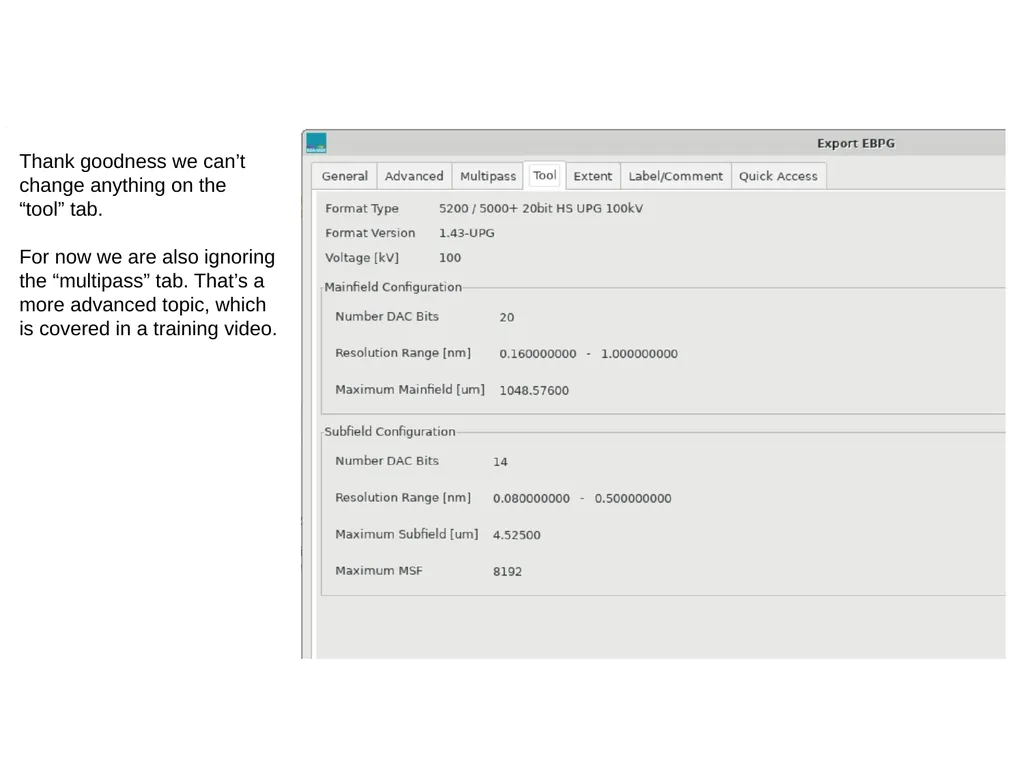Switch to the Quick Access tab
This screenshot has width=1024, height=768.
point(778,176)
